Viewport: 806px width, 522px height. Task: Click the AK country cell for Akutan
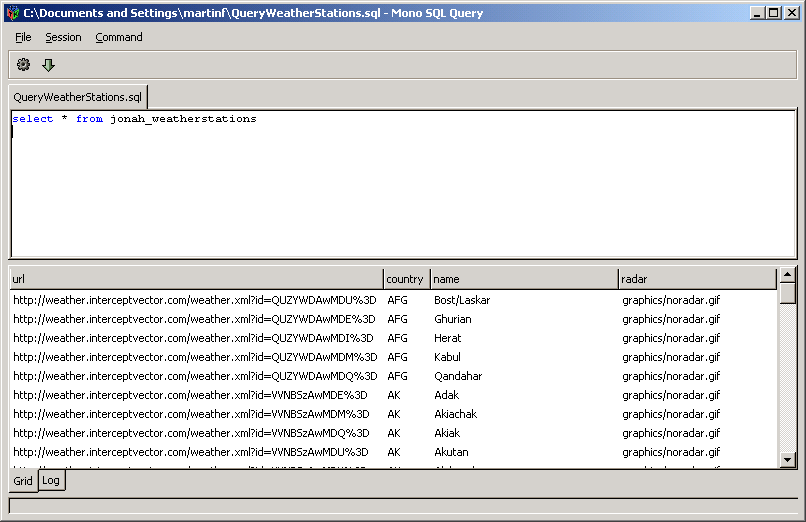pyautogui.click(x=394, y=452)
